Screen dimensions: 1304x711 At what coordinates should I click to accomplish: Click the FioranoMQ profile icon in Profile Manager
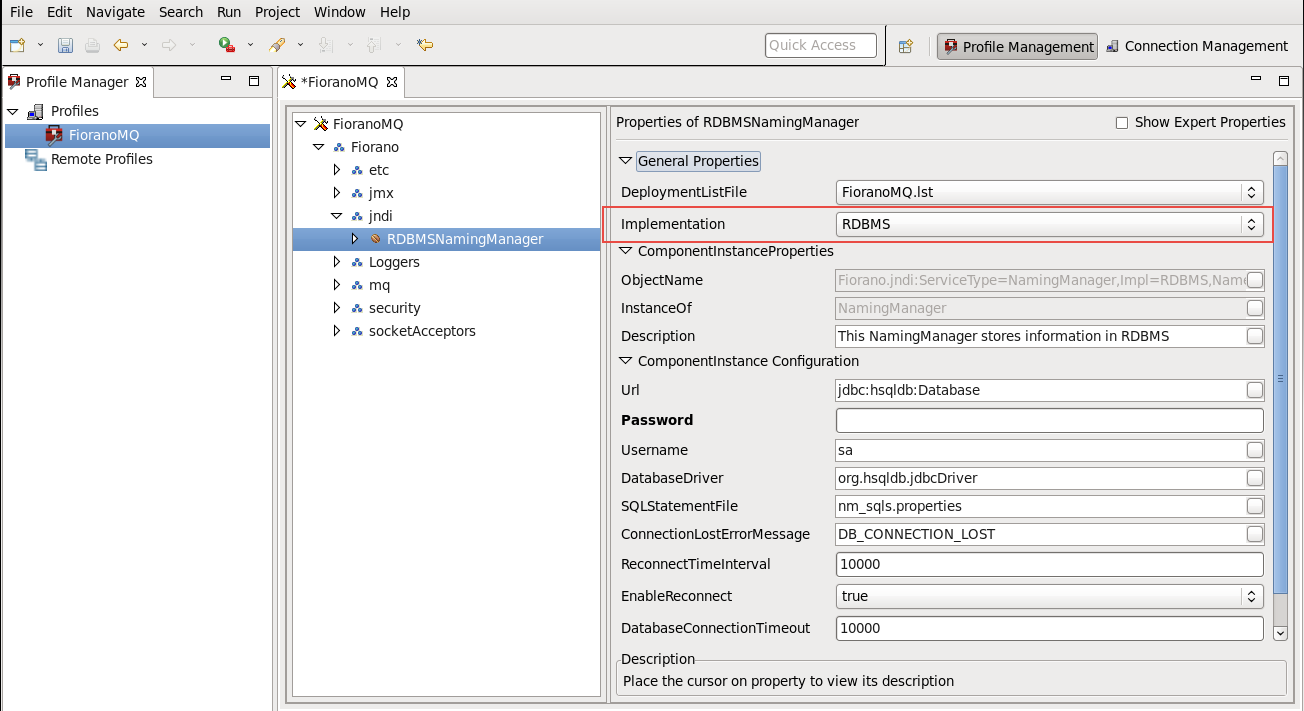(x=54, y=135)
